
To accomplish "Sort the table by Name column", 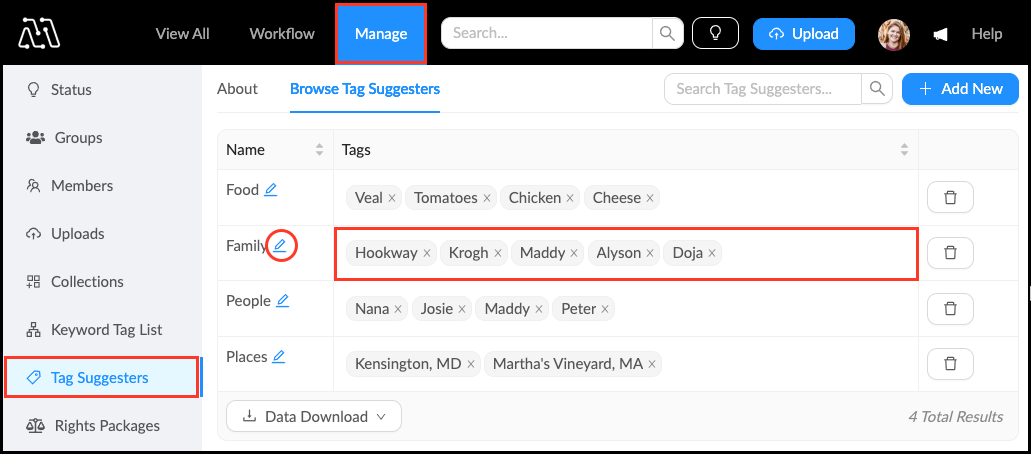I will [320, 150].
